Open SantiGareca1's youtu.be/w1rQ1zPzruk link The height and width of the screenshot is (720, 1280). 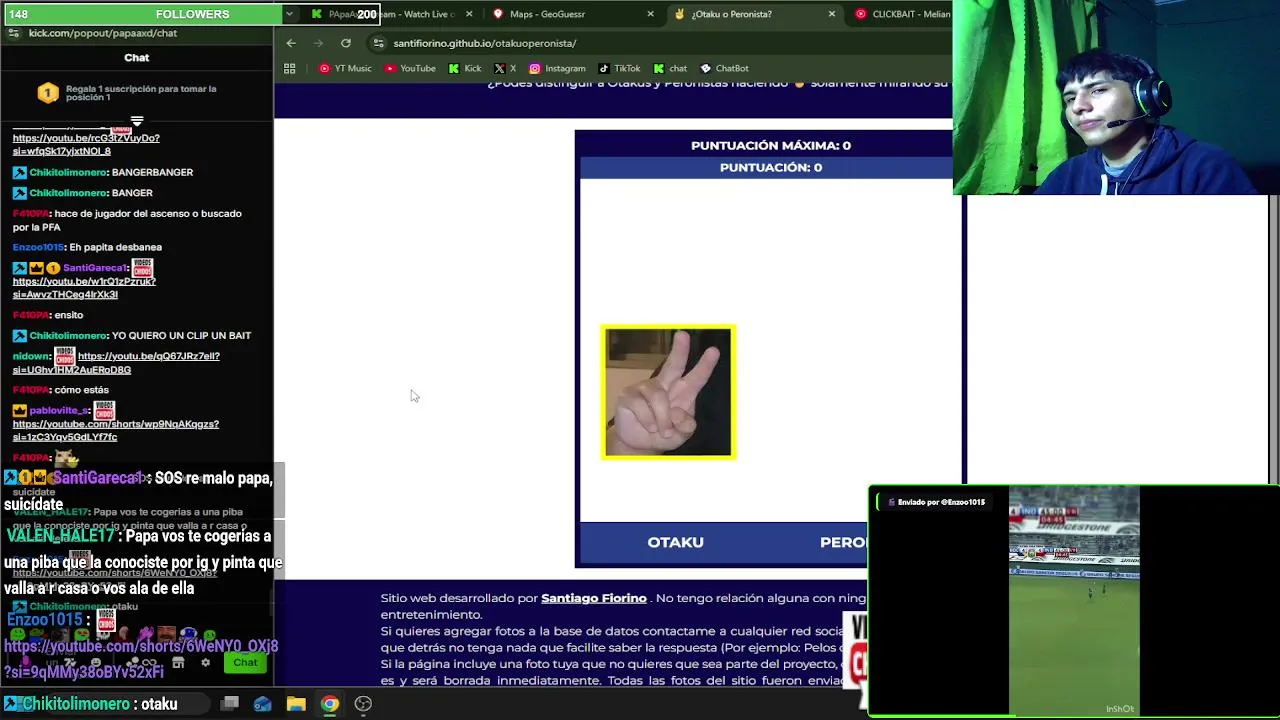(x=84, y=288)
